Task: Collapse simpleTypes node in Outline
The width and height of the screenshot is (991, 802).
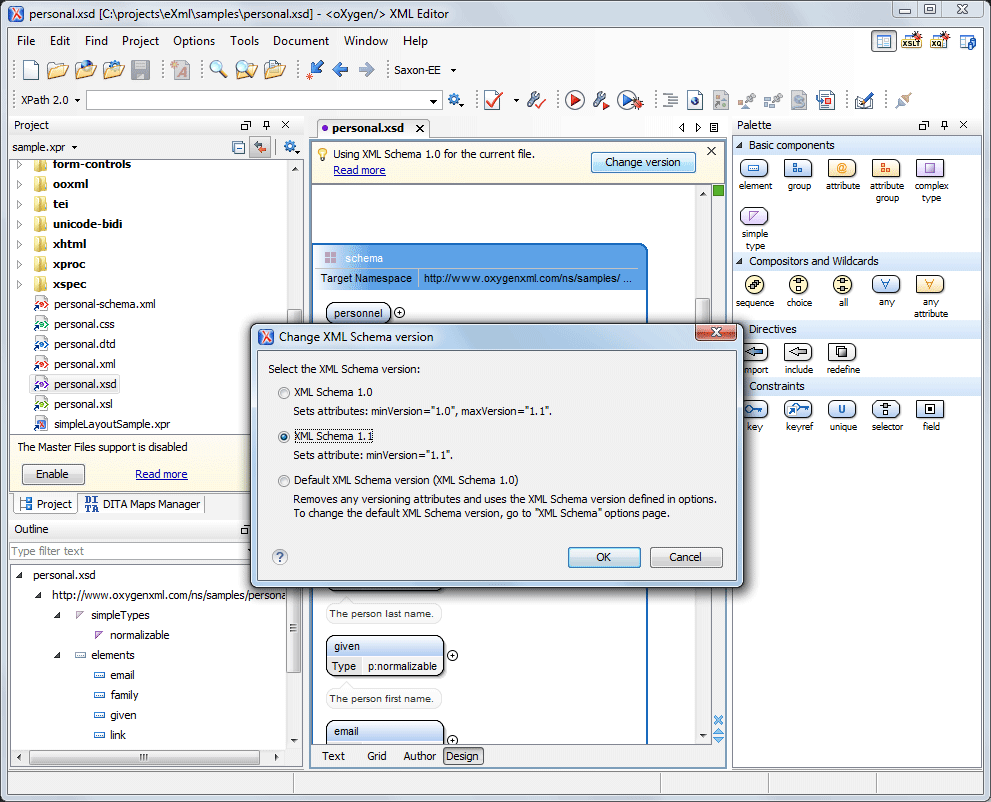Action: 58,615
